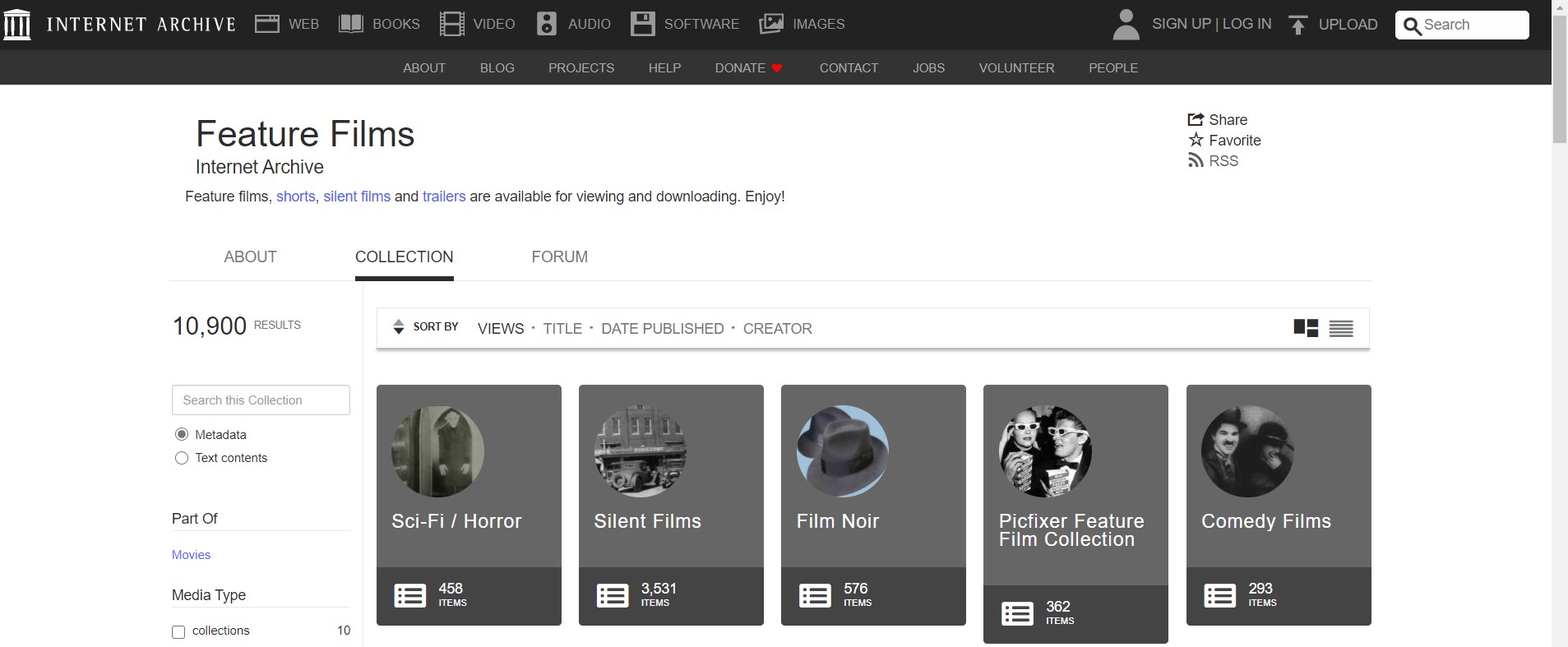The image size is (1568, 647).
Task: Open the Audio speaker icon
Action: 547,24
